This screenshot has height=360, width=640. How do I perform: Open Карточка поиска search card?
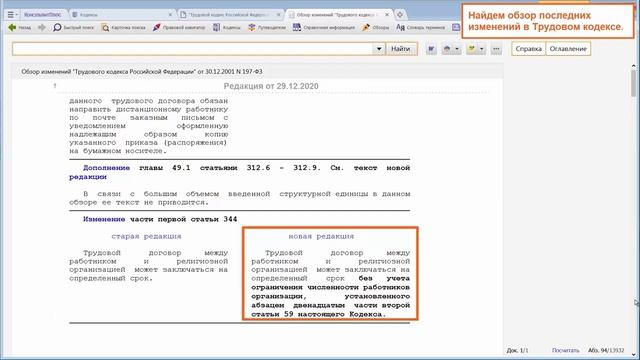pyautogui.click(x=124, y=27)
